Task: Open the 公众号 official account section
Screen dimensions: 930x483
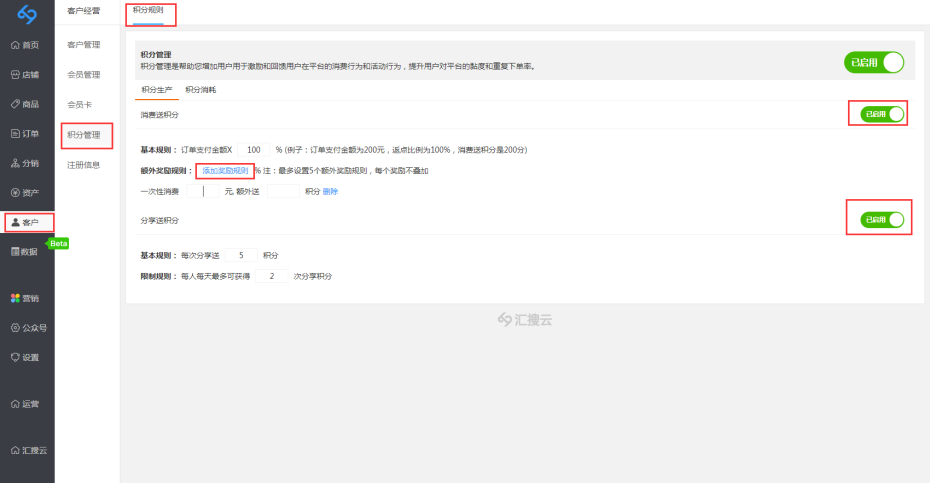Action: (x=29, y=327)
